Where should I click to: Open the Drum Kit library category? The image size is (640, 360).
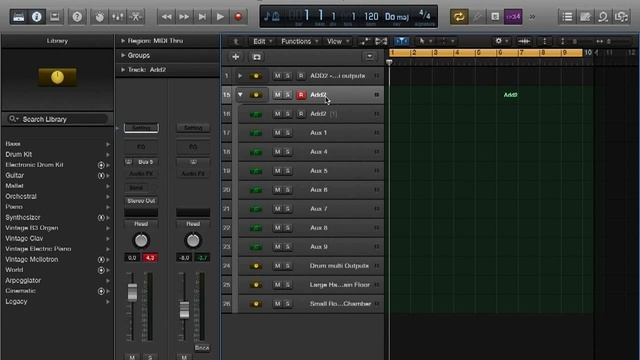click(57, 154)
